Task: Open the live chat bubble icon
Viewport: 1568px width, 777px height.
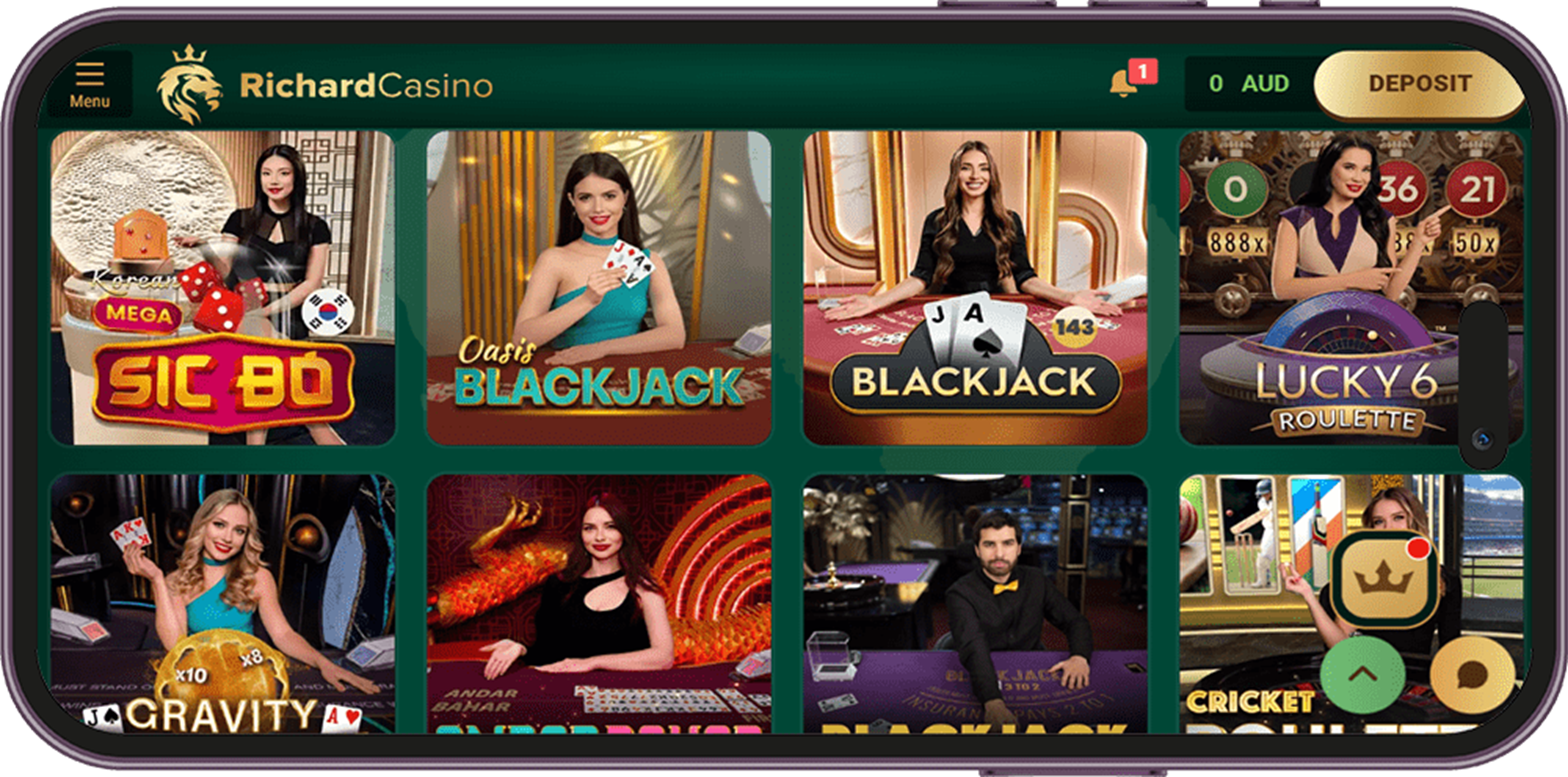Action: (x=1472, y=674)
